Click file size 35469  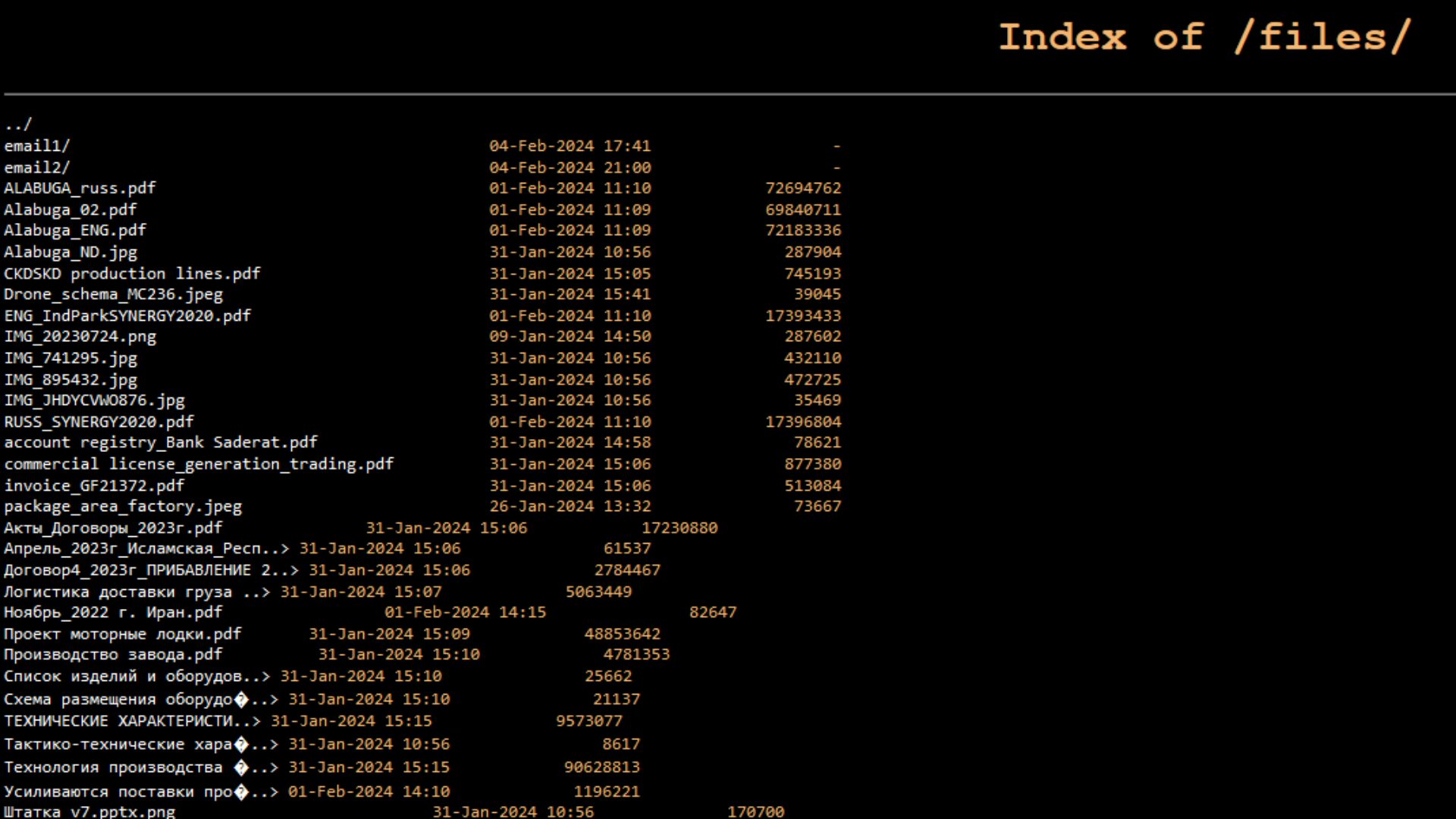point(817,400)
